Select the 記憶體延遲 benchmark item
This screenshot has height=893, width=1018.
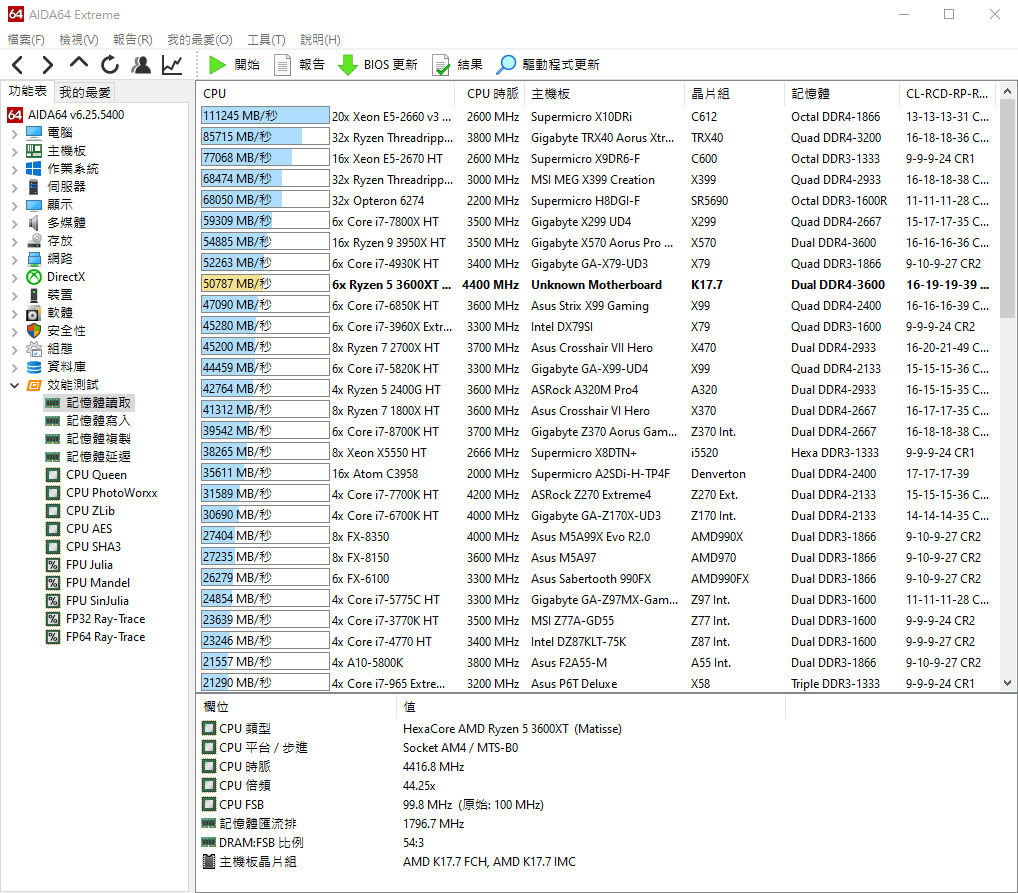(x=89, y=457)
